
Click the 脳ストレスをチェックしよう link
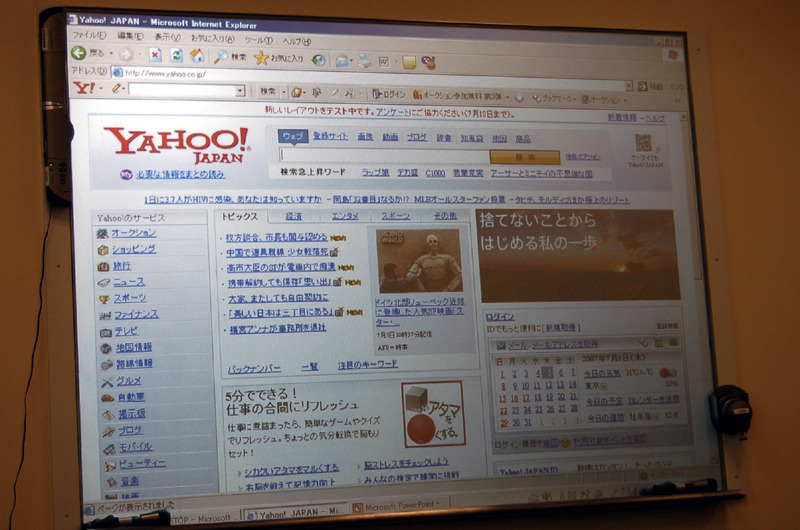point(406,463)
